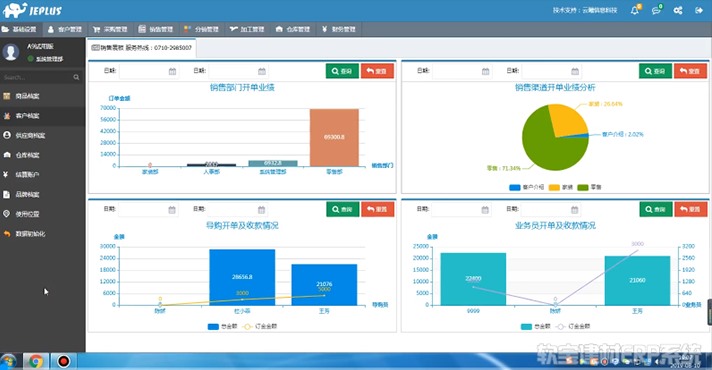The height and width of the screenshot is (370, 712).
Task: Switch to the 仓库管理 top menu
Action: (x=292, y=29)
